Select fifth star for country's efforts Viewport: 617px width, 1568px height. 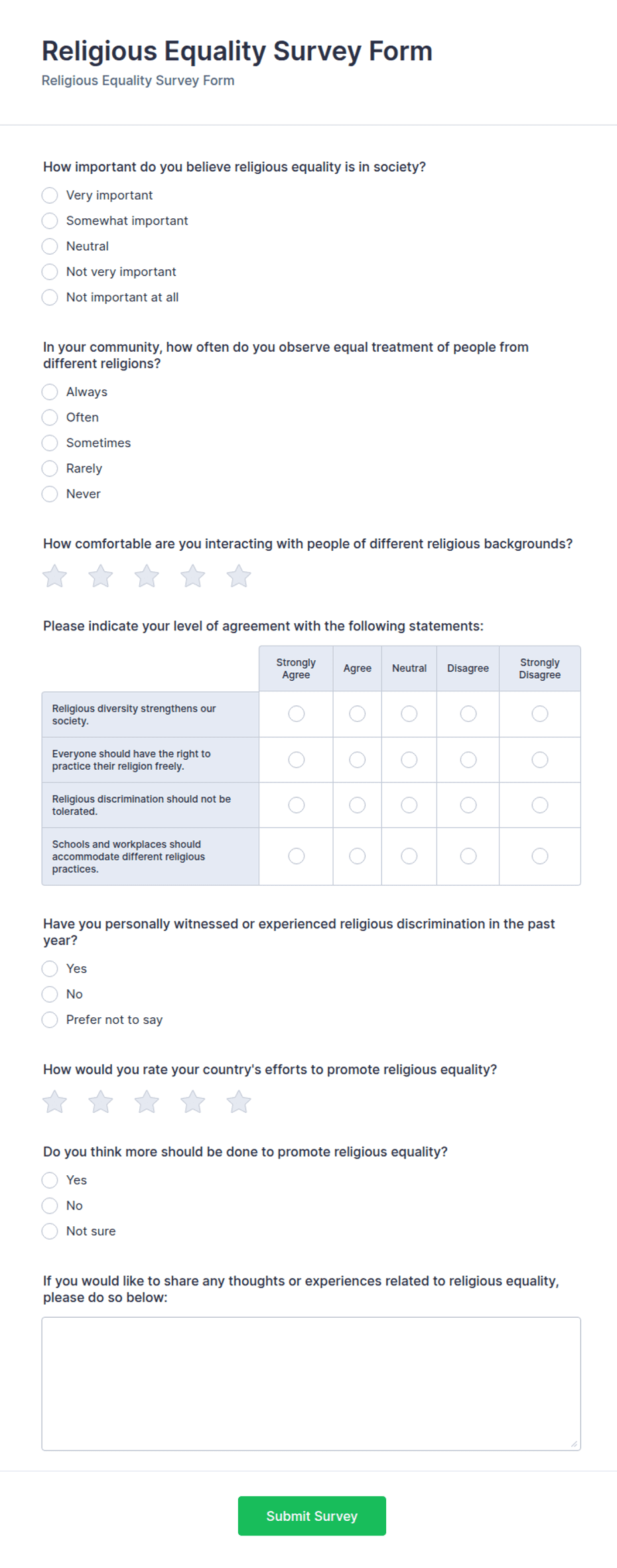coord(239,1102)
